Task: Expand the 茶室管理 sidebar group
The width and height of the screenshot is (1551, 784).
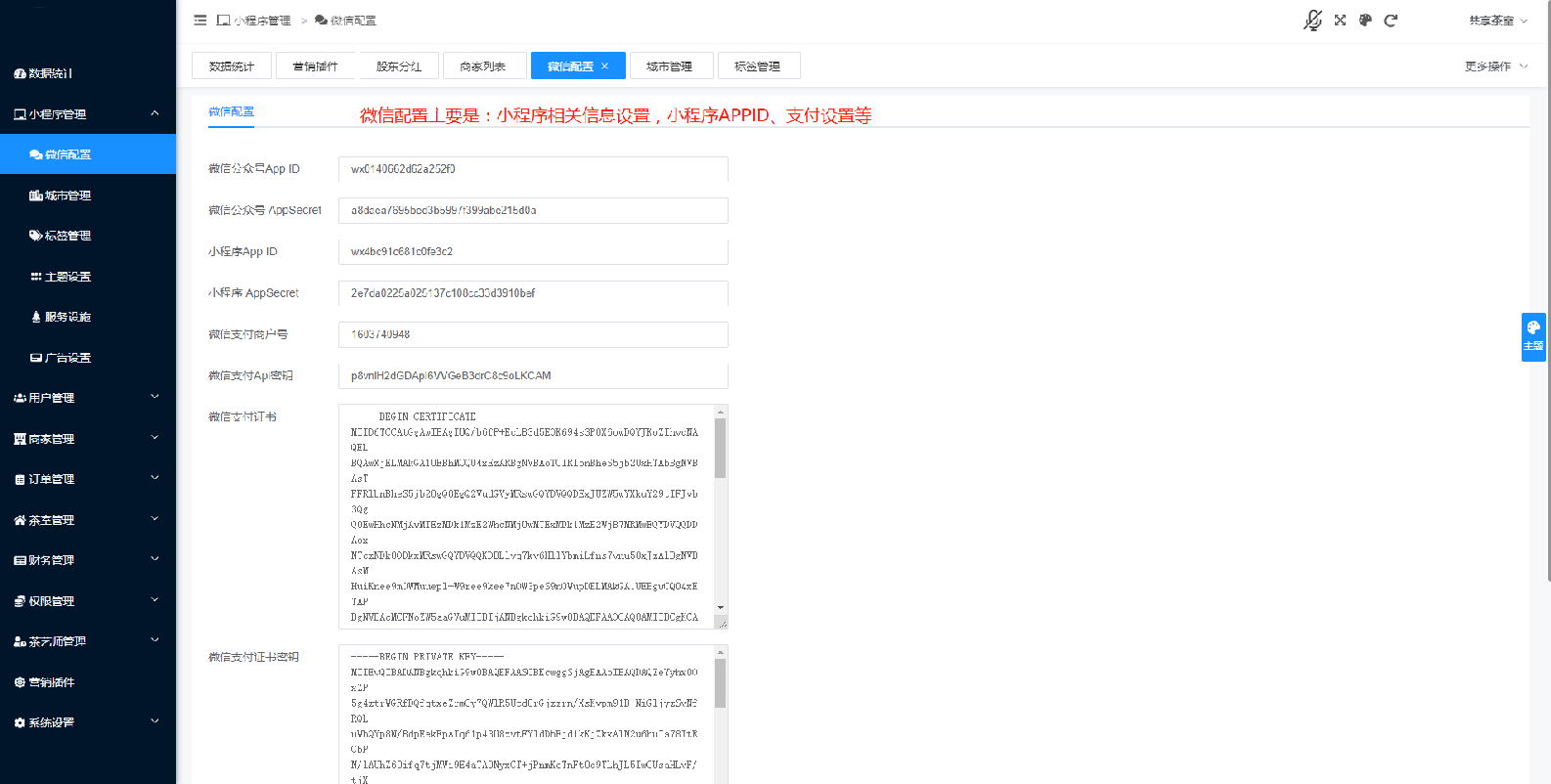Action: [88, 520]
